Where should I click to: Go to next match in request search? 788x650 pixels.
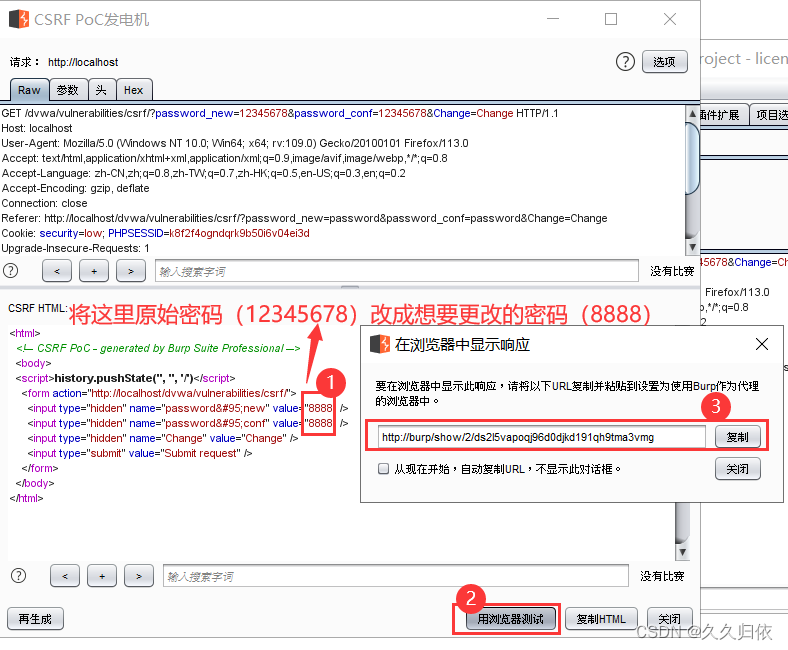click(131, 271)
